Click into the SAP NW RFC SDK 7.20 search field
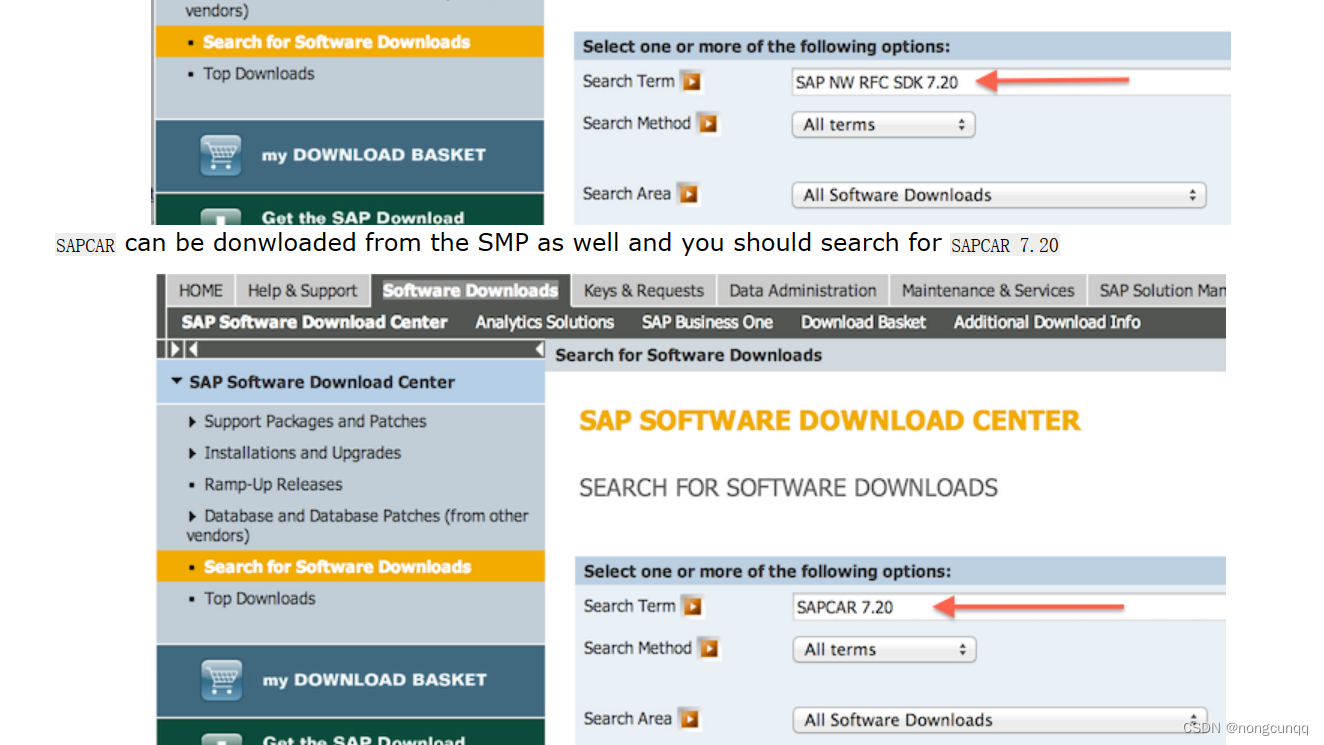This screenshot has width=1324, height=745. pyautogui.click(x=1010, y=82)
